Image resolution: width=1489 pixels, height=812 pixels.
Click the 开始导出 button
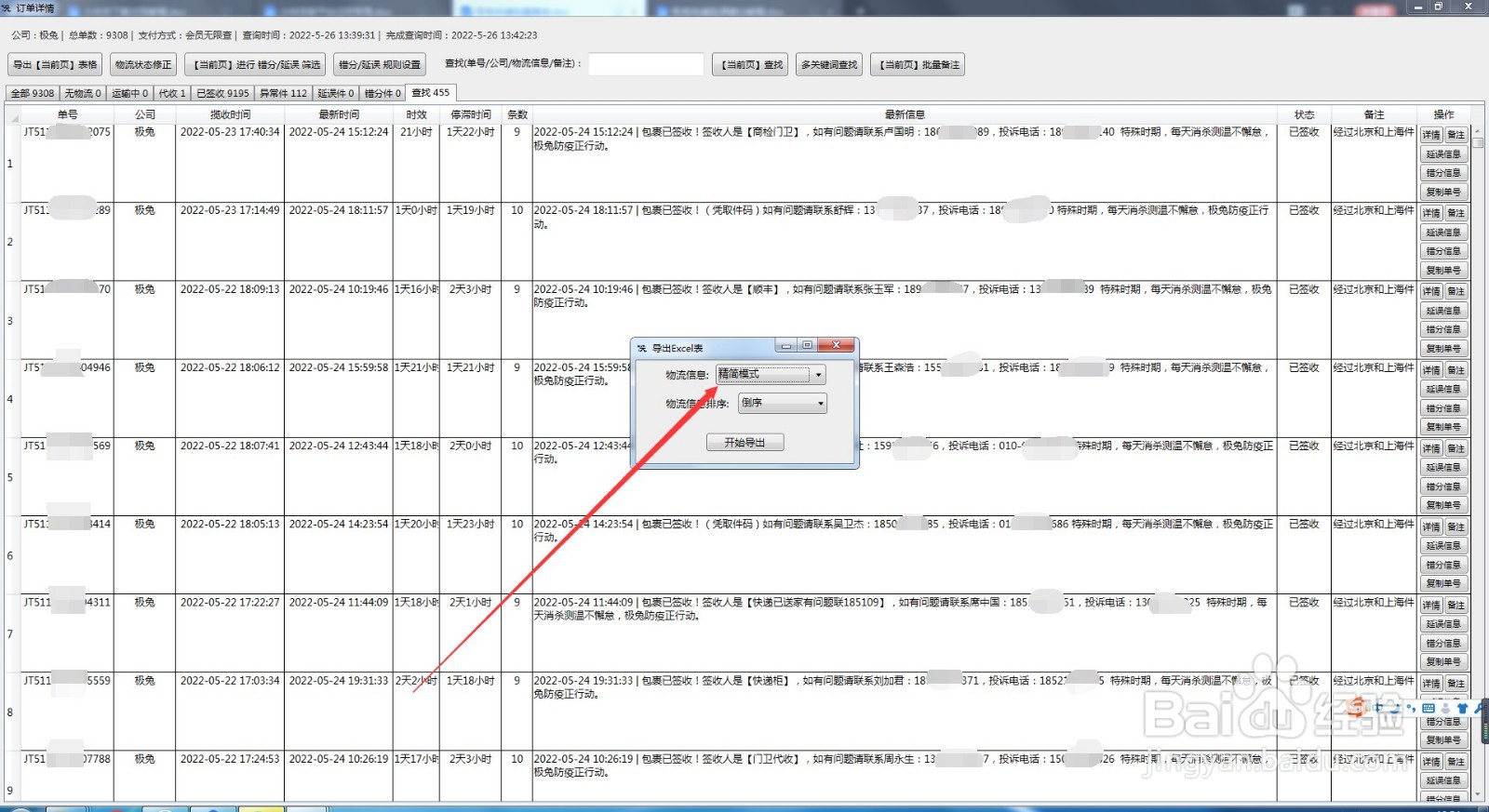[744, 443]
